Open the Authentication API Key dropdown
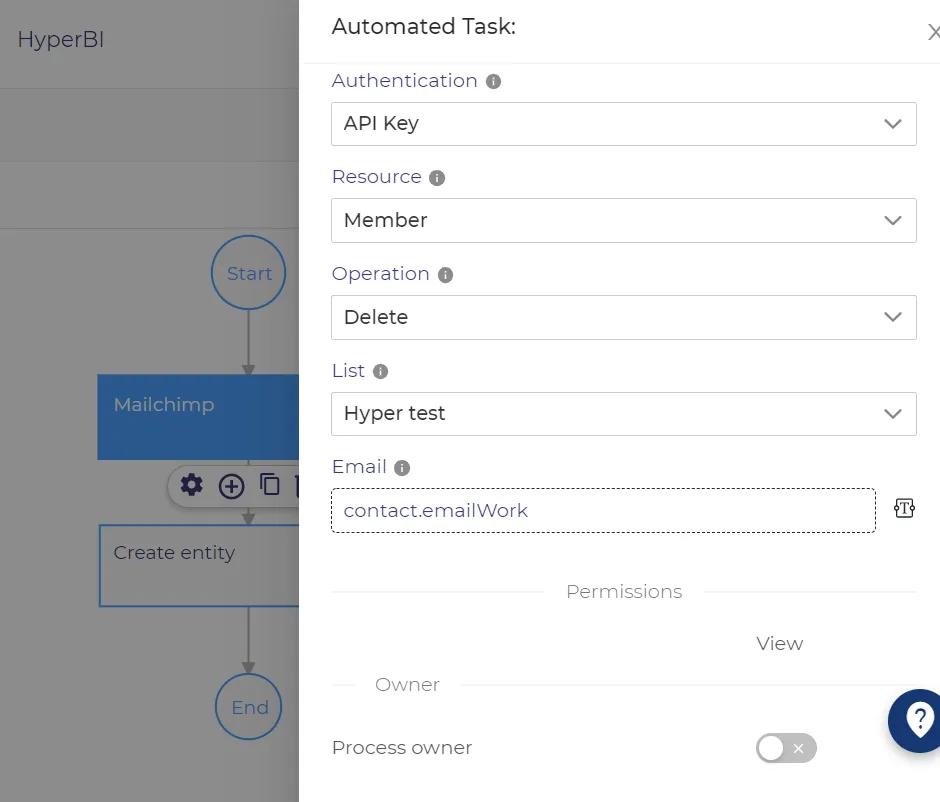The width and height of the screenshot is (940, 802). [x=623, y=124]
